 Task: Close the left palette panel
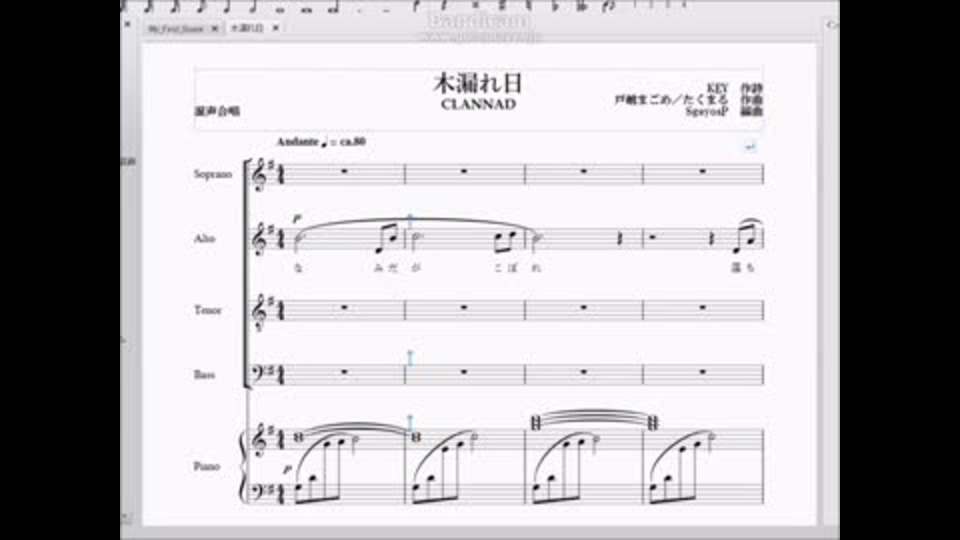coord(127,24)
